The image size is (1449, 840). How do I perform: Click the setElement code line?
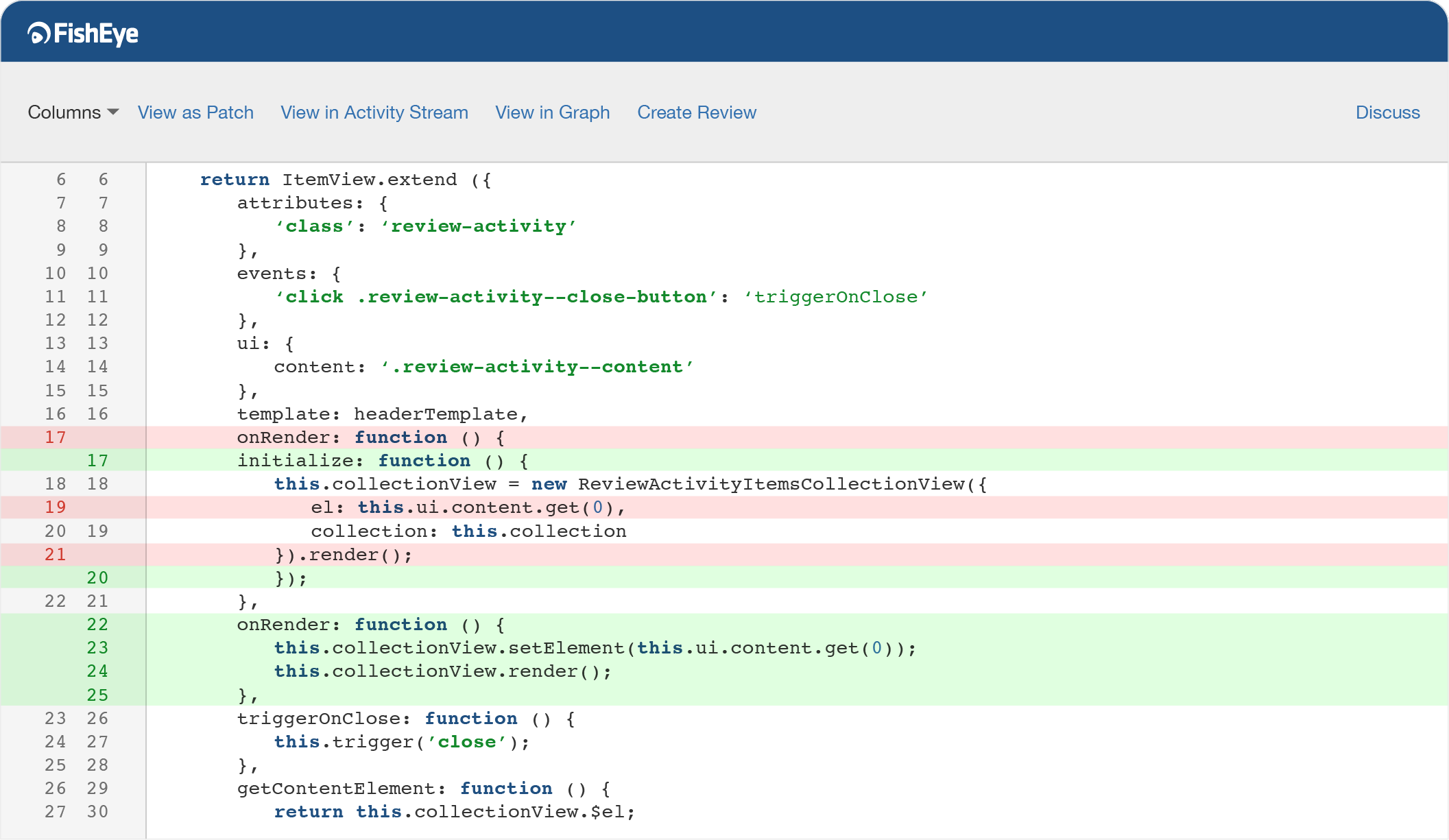[x=595, y=648]
